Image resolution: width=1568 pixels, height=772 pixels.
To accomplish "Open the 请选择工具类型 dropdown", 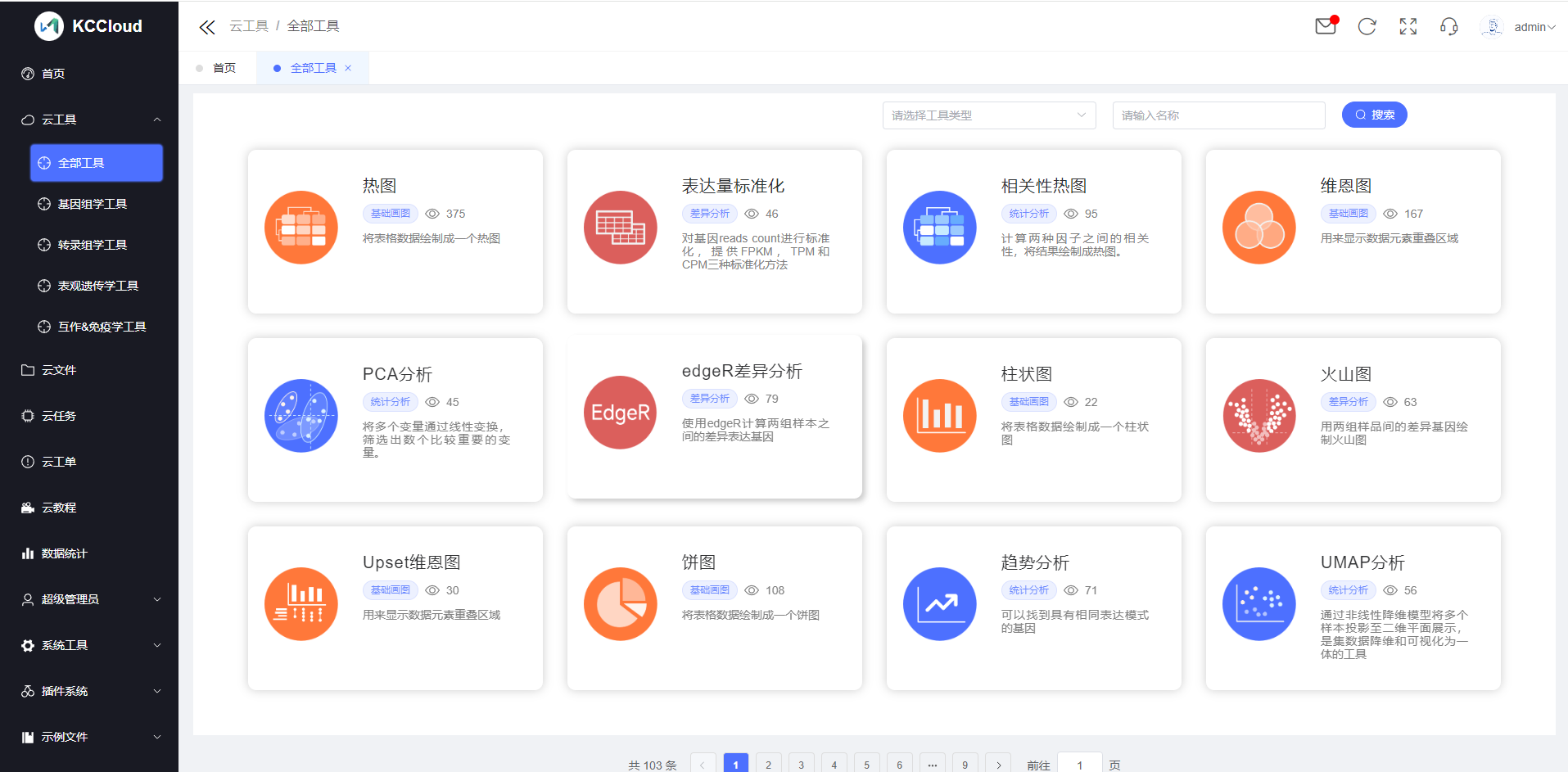I will 989,115.
